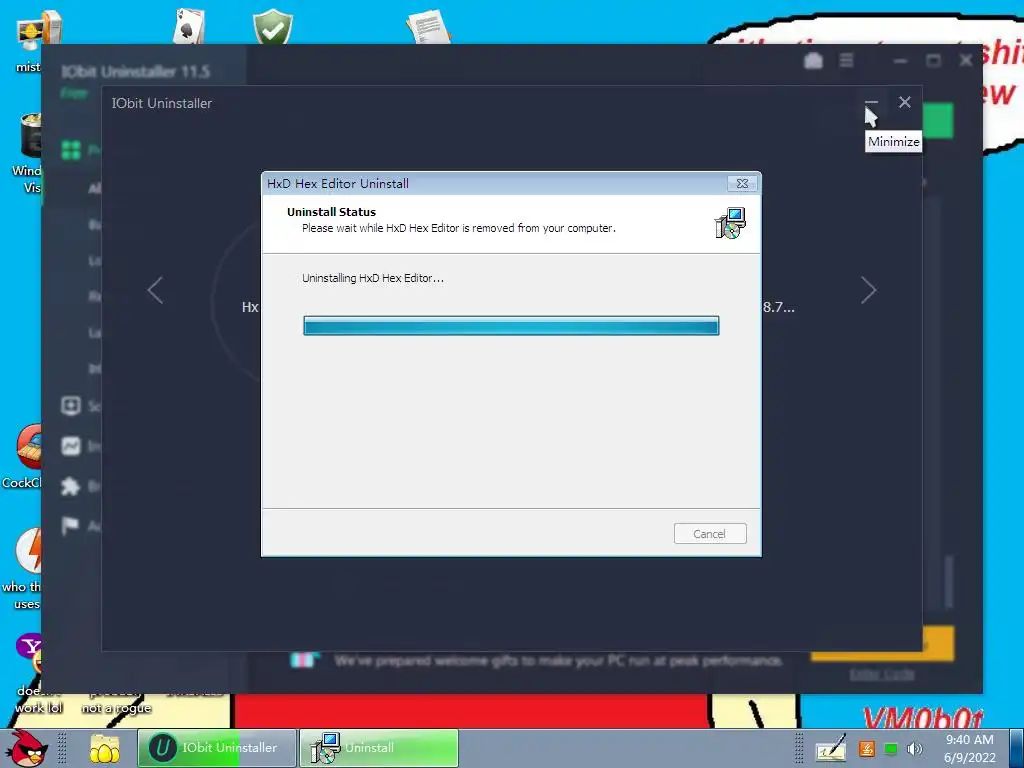Screen dimensions: 1024x768
Task: Open the egg folder icon on taskbar
Action: [104, 748]
